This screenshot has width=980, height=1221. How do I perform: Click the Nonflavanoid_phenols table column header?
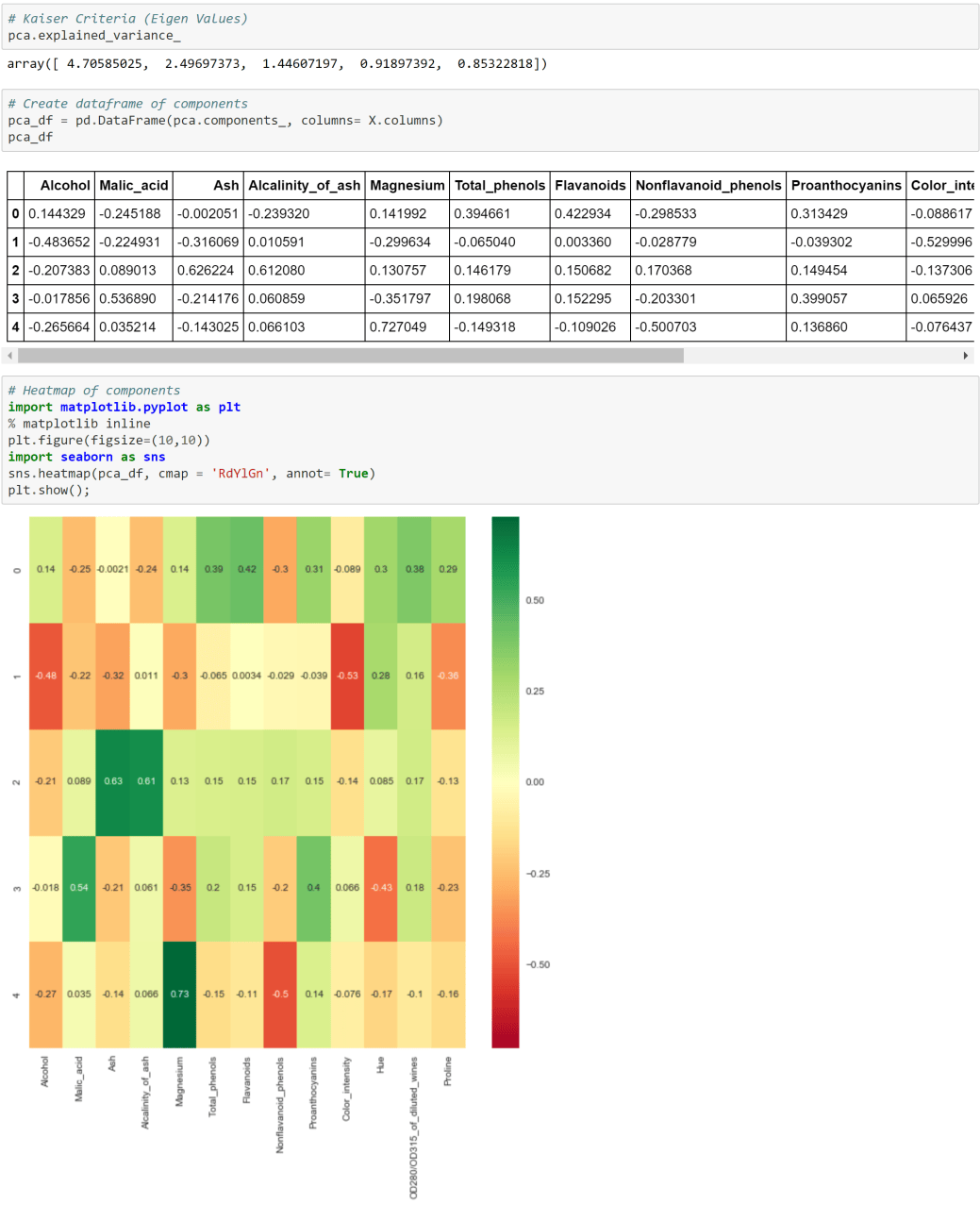coord(708,186)
